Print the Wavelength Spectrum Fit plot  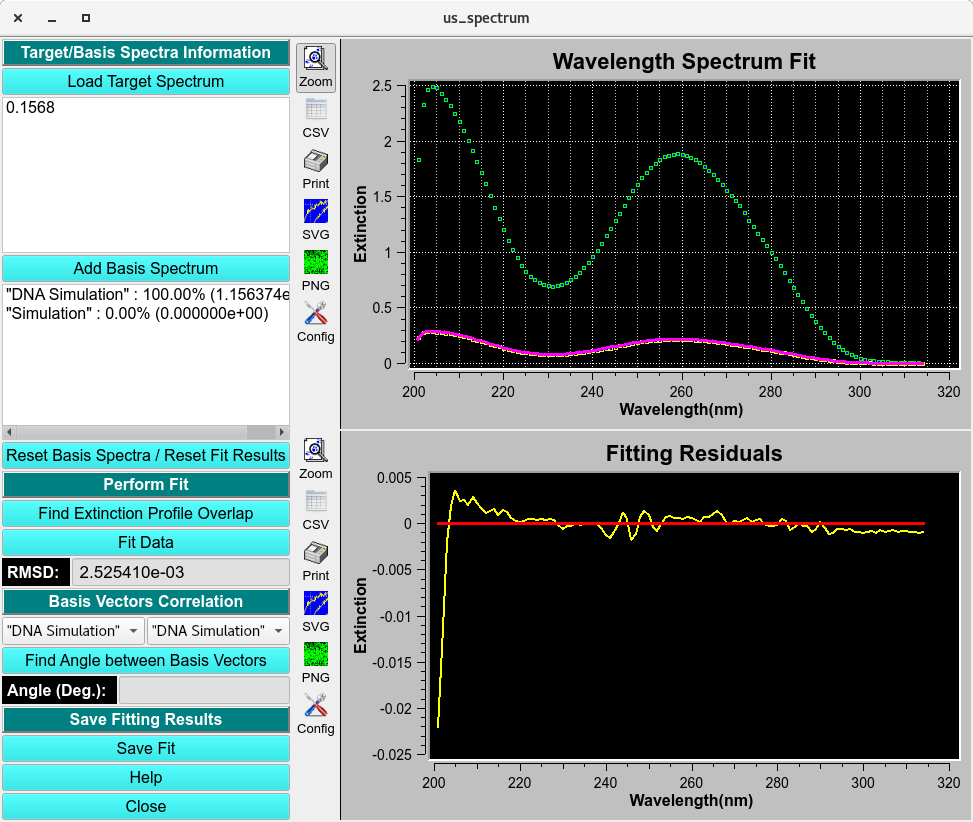point(315,168)
